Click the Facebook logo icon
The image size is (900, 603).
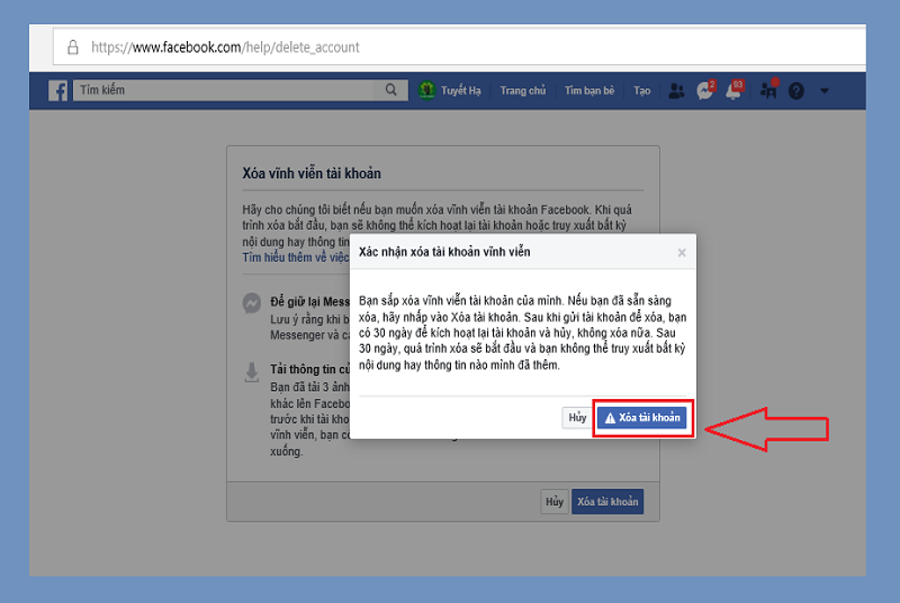pyautogui.click(x=58, y=91)
